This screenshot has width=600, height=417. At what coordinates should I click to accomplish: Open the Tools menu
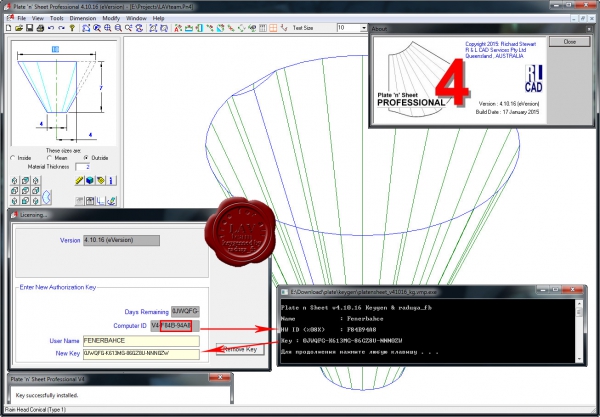tap(57, 18)
